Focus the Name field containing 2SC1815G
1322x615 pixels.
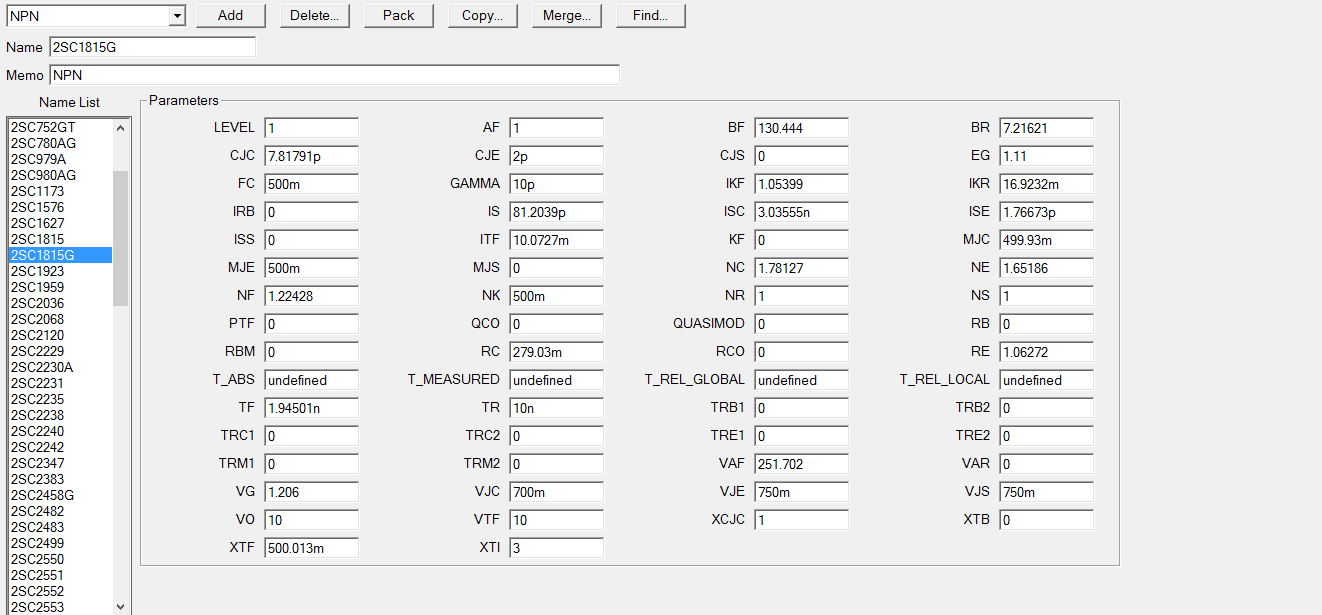point(152,47)
